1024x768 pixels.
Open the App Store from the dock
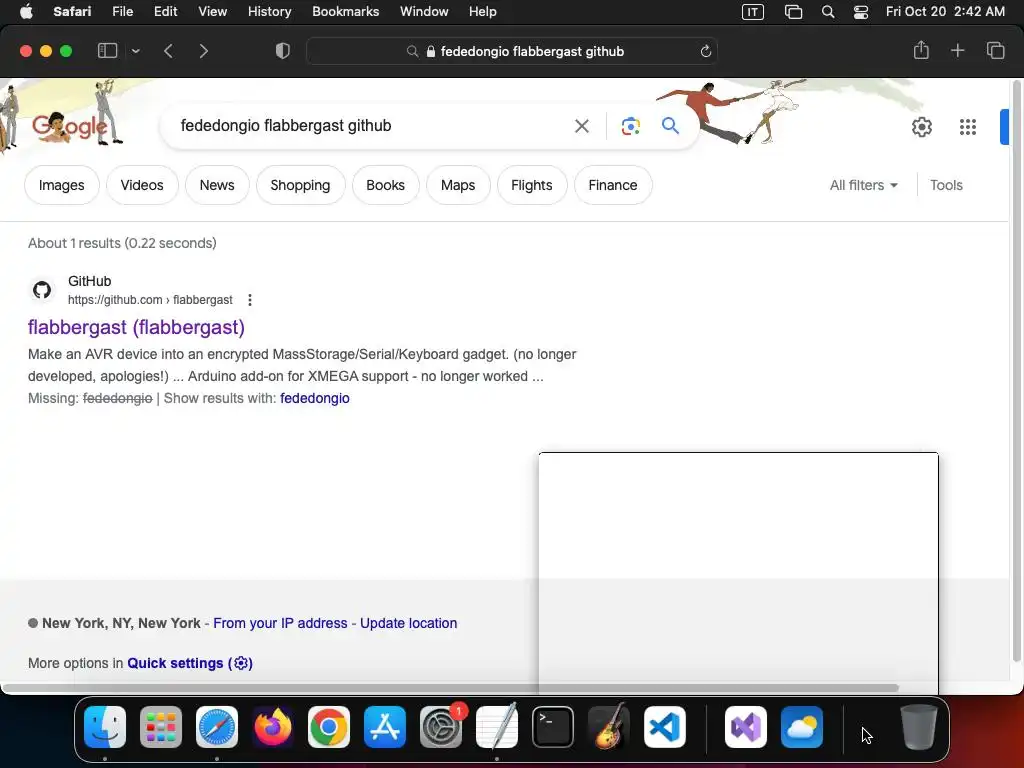pyautogui.click(x=385, y=727)
